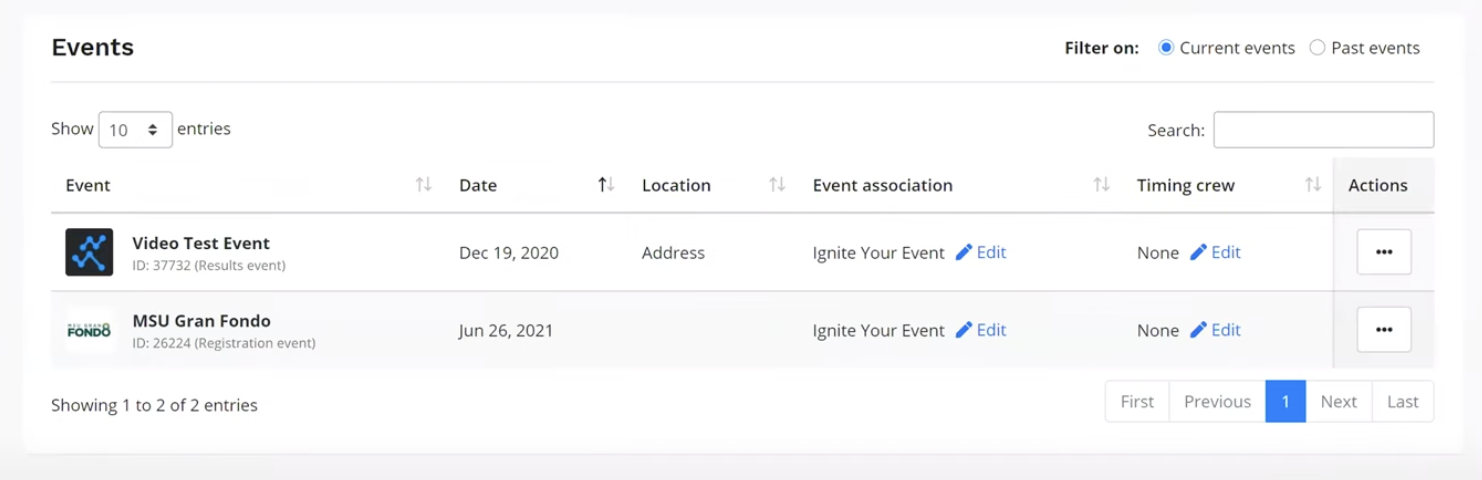Click the MSU Gran Fondo logo thumbnail
The image size is (1482, 480).
(89, 330)
